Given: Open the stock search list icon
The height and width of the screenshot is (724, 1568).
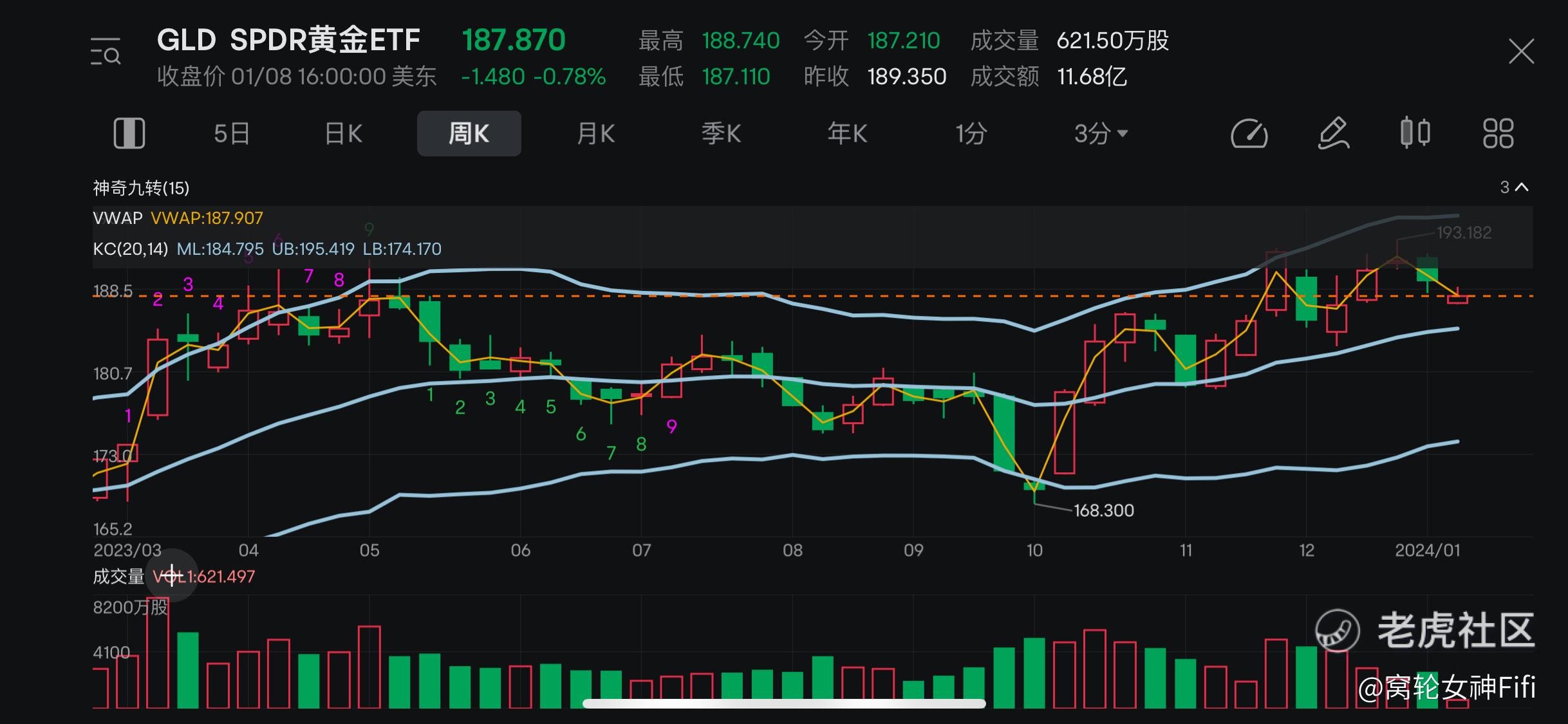Looking at the screenshot, I should [106, 51].
